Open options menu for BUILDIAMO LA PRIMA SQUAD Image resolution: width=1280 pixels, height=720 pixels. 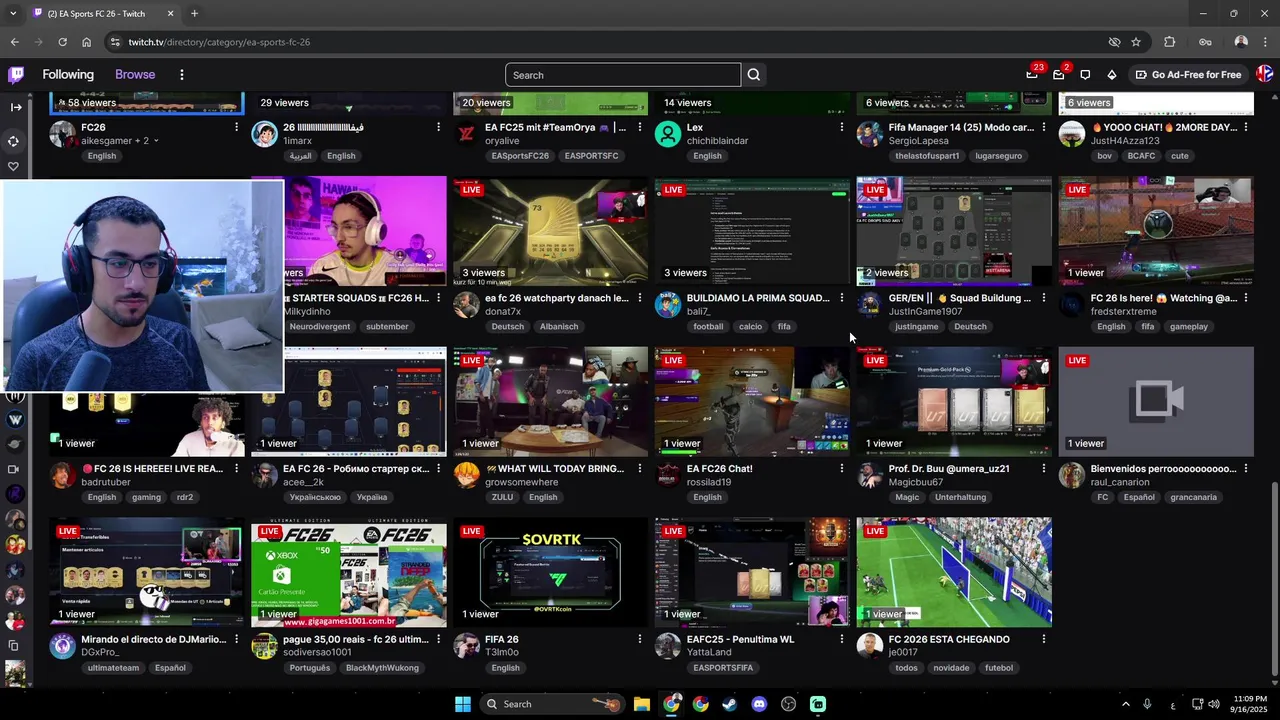coord(841,298)
